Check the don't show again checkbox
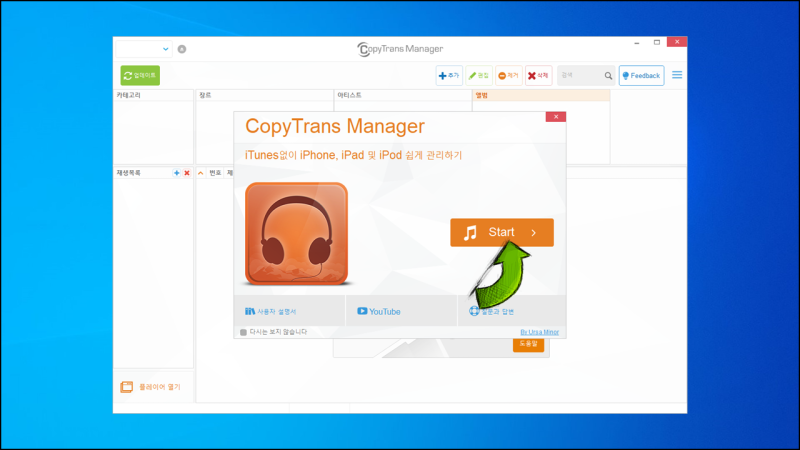 [x=243, y=332]
